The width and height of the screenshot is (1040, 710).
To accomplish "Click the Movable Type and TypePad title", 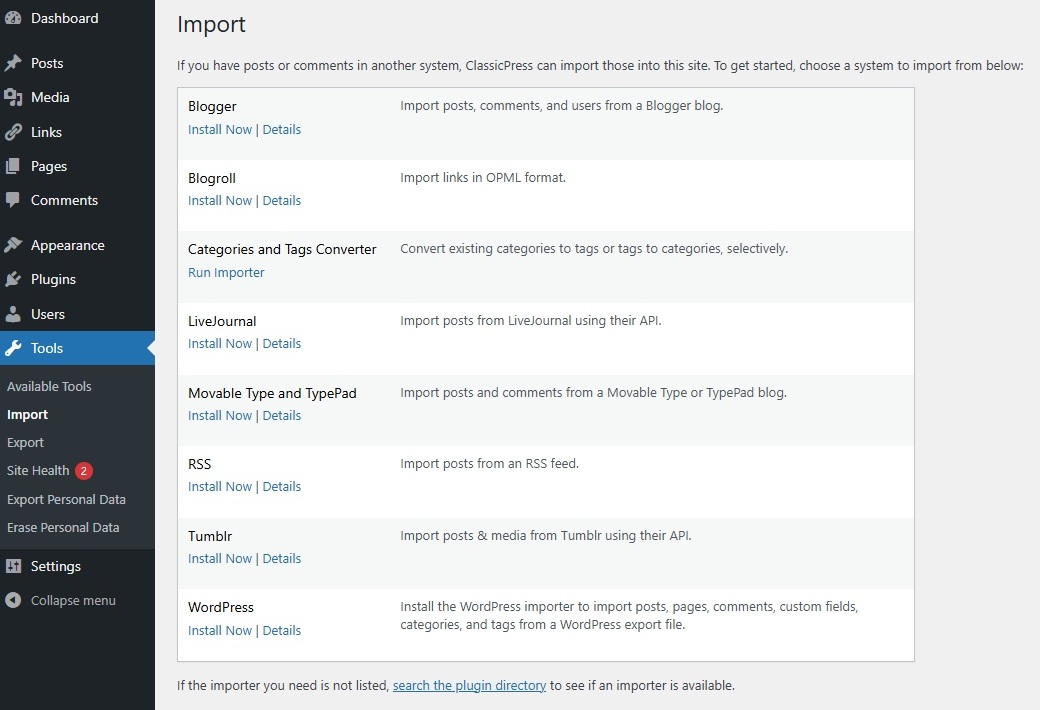I will (272, 393).
